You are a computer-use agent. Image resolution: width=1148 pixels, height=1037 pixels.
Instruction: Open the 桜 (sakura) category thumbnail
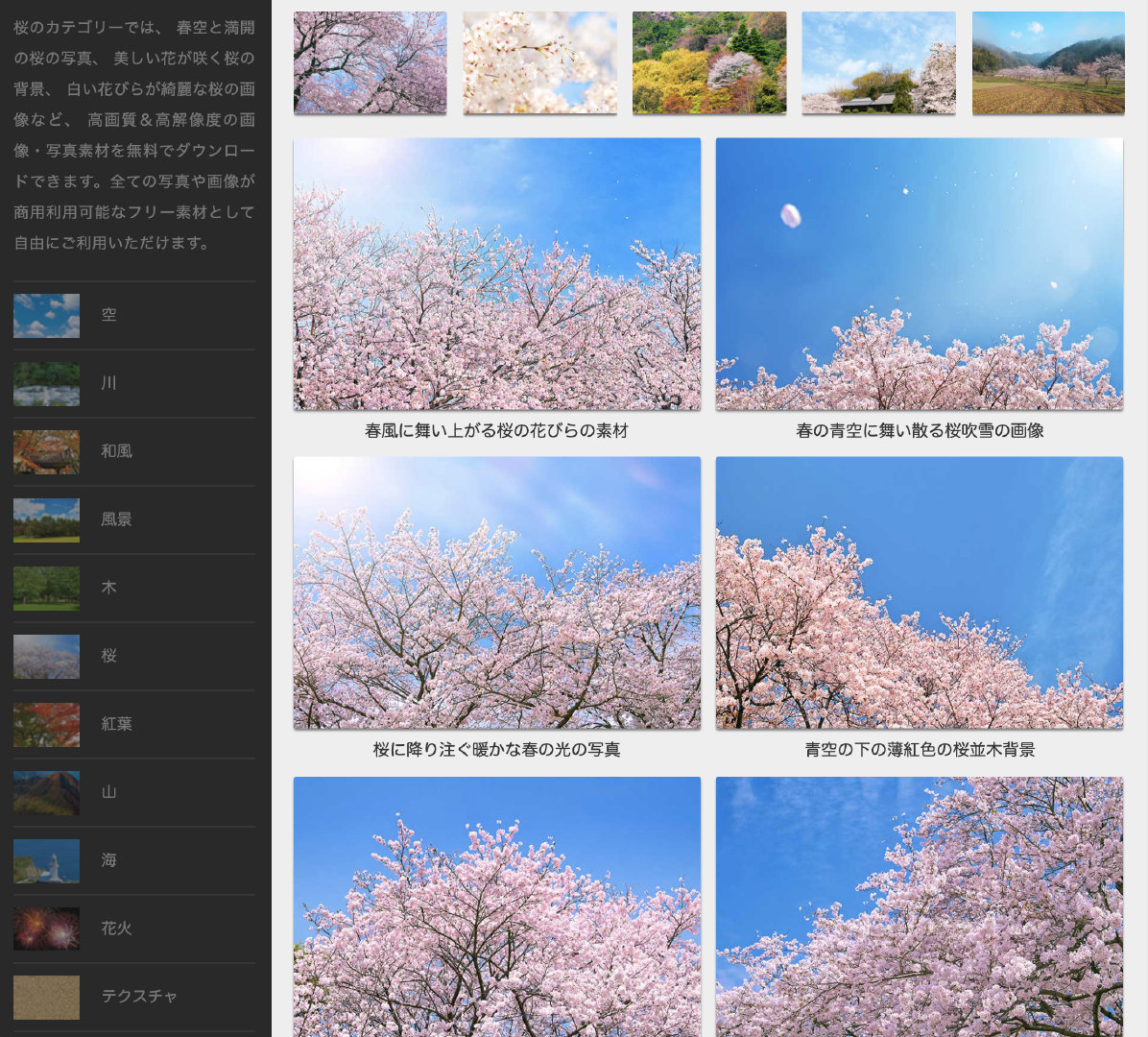point(46,656)
